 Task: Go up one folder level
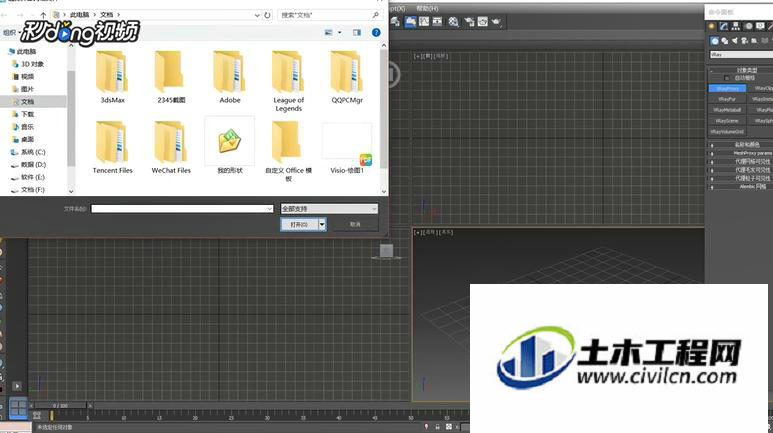tap(43, 15)
